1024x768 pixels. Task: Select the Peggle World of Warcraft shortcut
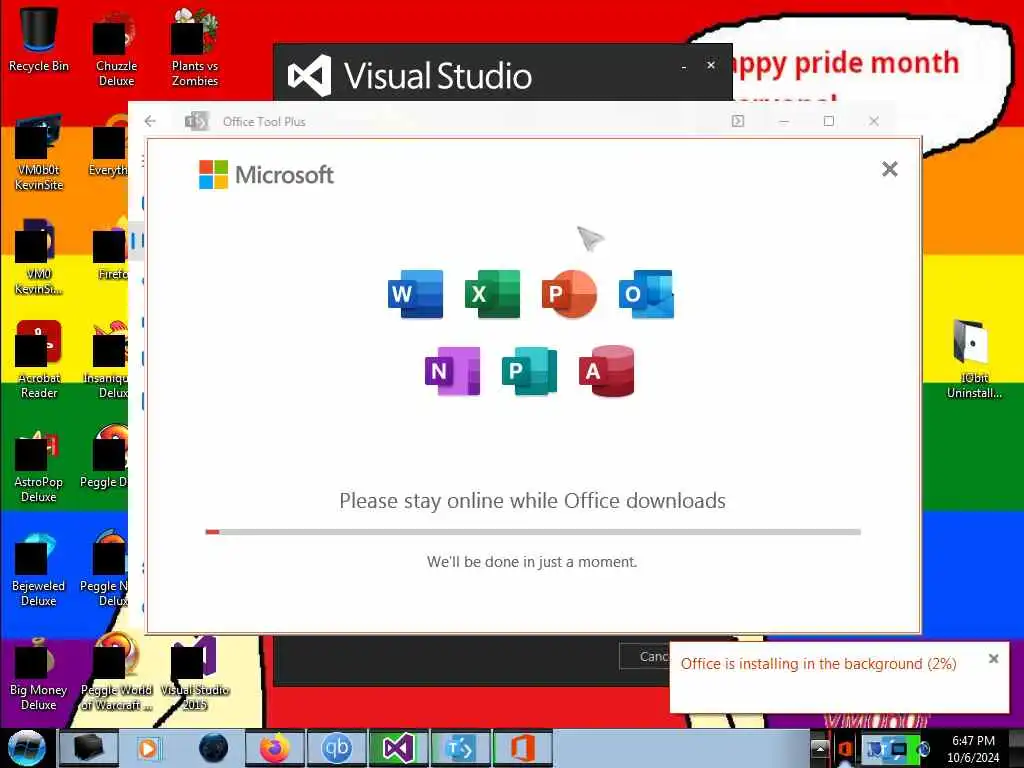pyautogui.click(x=116, y=673)
